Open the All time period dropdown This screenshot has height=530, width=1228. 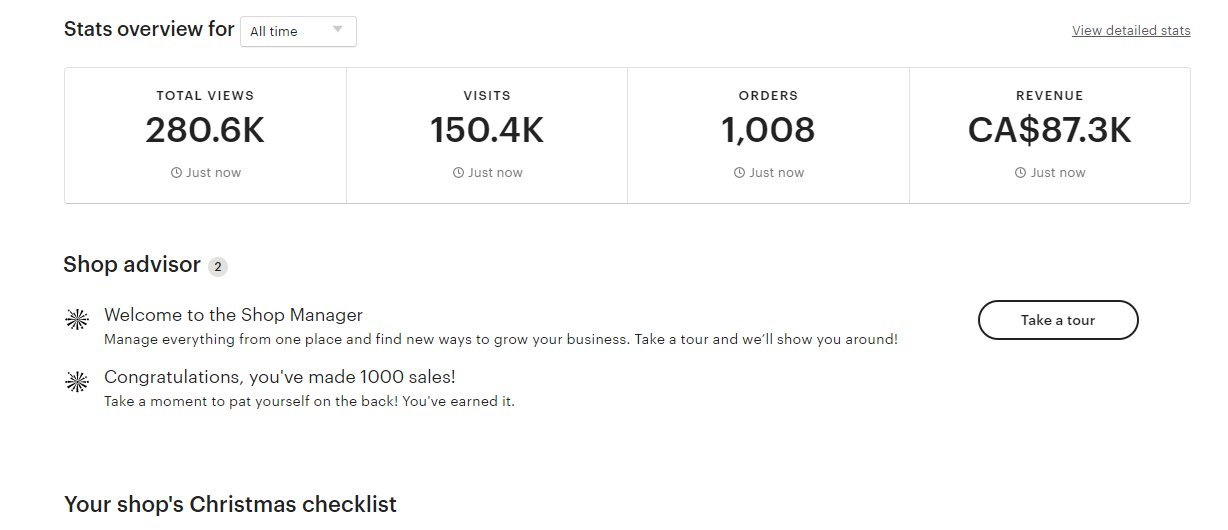[x=298, y=31]
